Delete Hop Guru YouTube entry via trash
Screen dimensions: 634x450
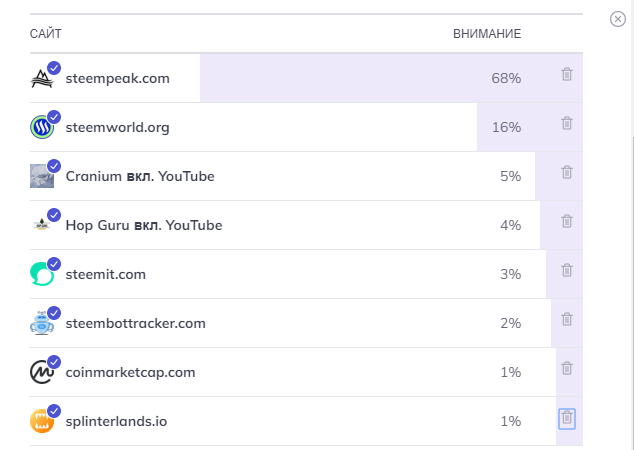pos(567,222)
